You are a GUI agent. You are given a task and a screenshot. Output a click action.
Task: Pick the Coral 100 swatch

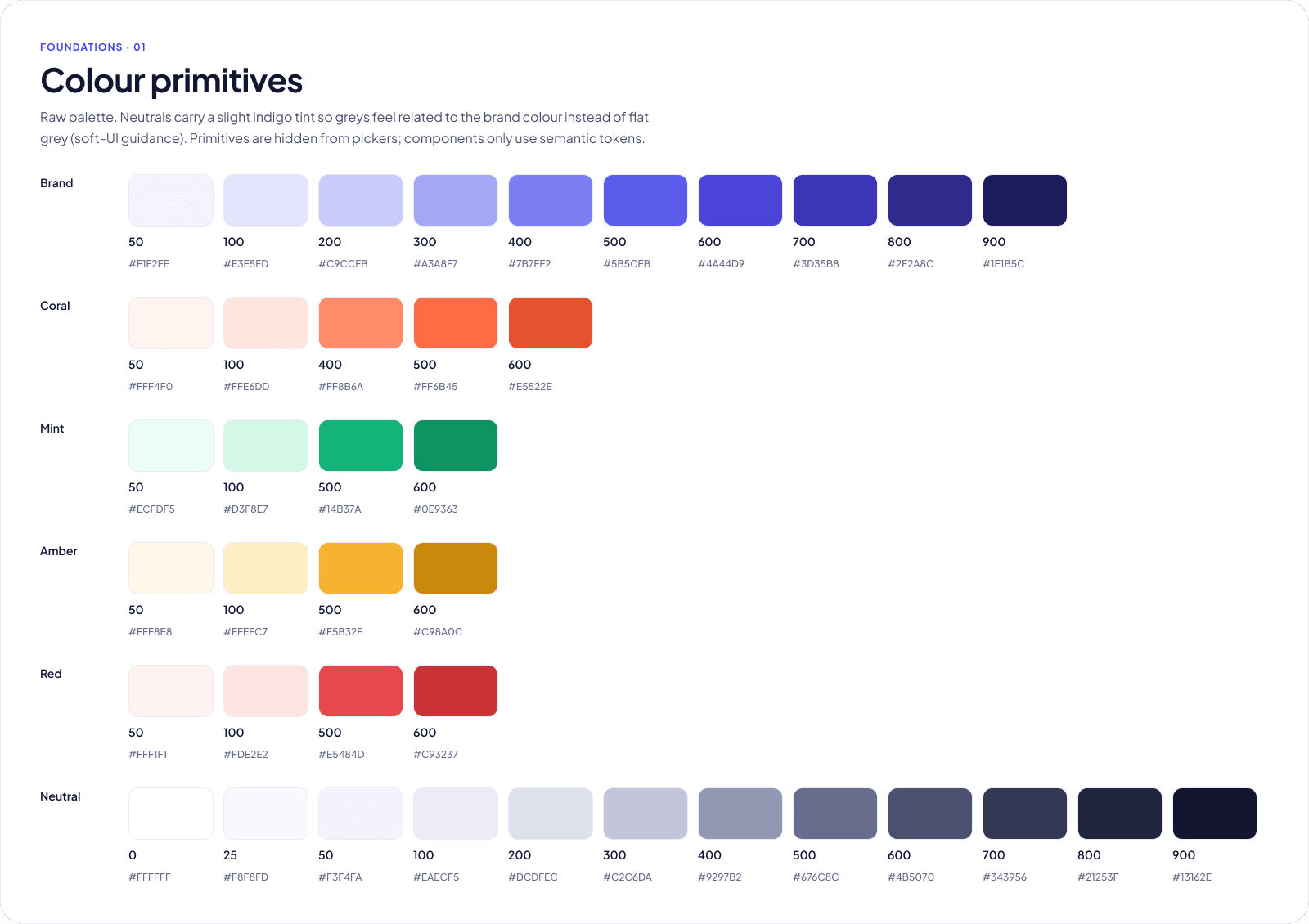pos(266,323)
